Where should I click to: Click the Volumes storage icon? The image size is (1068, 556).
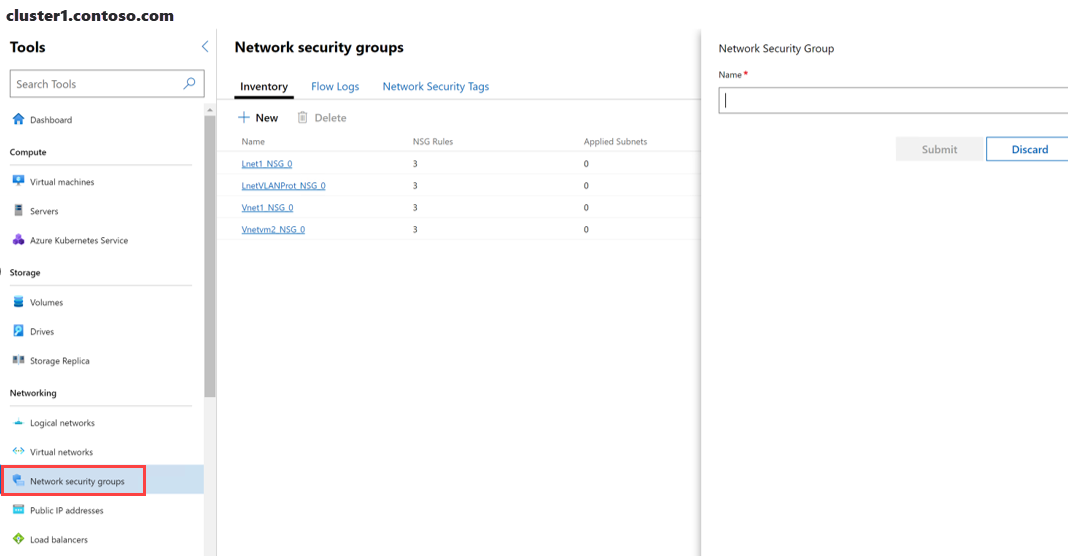coord(18,302)
